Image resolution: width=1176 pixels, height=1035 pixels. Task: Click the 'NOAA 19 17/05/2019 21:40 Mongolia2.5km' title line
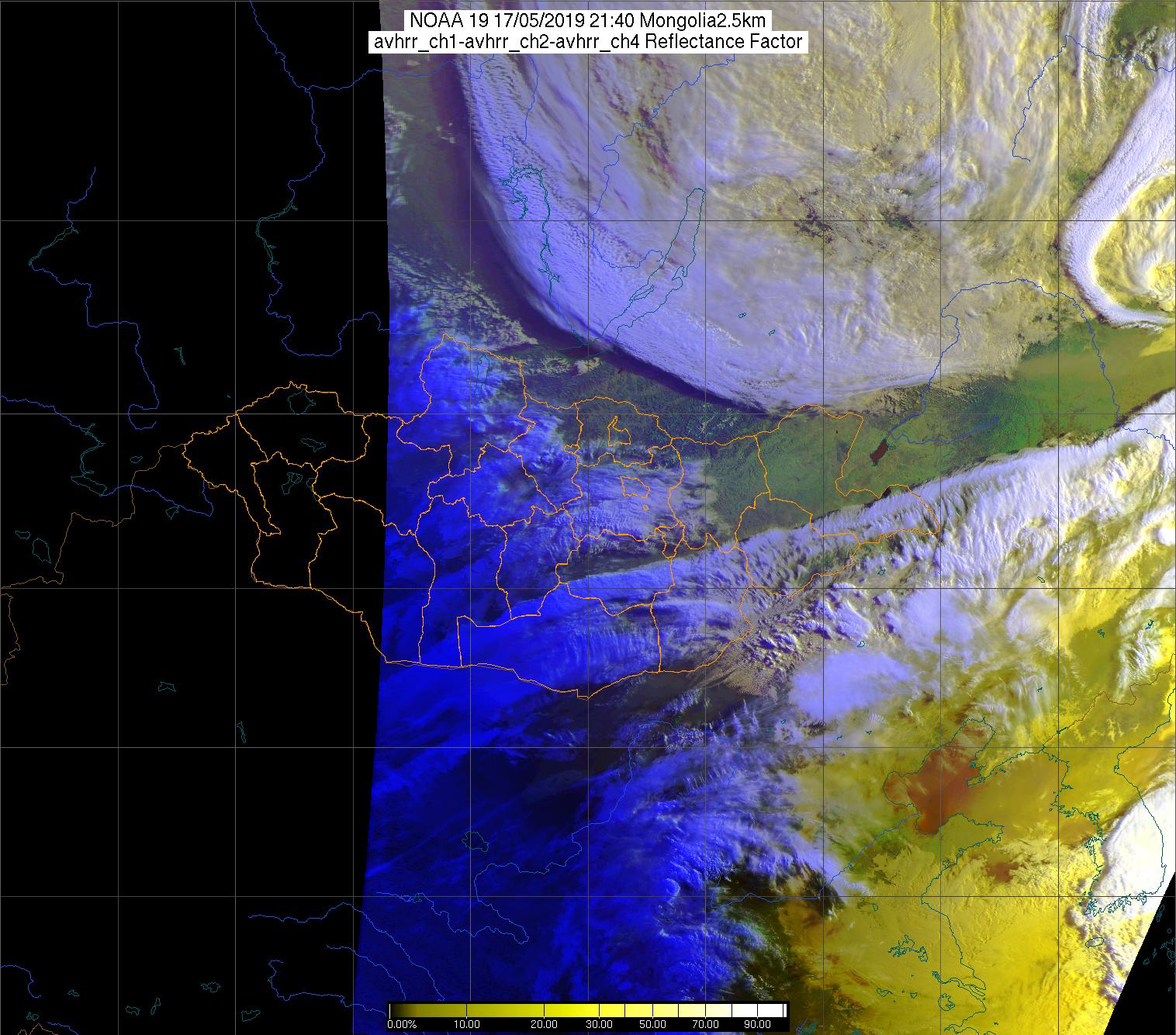click(x=586, y=19)
